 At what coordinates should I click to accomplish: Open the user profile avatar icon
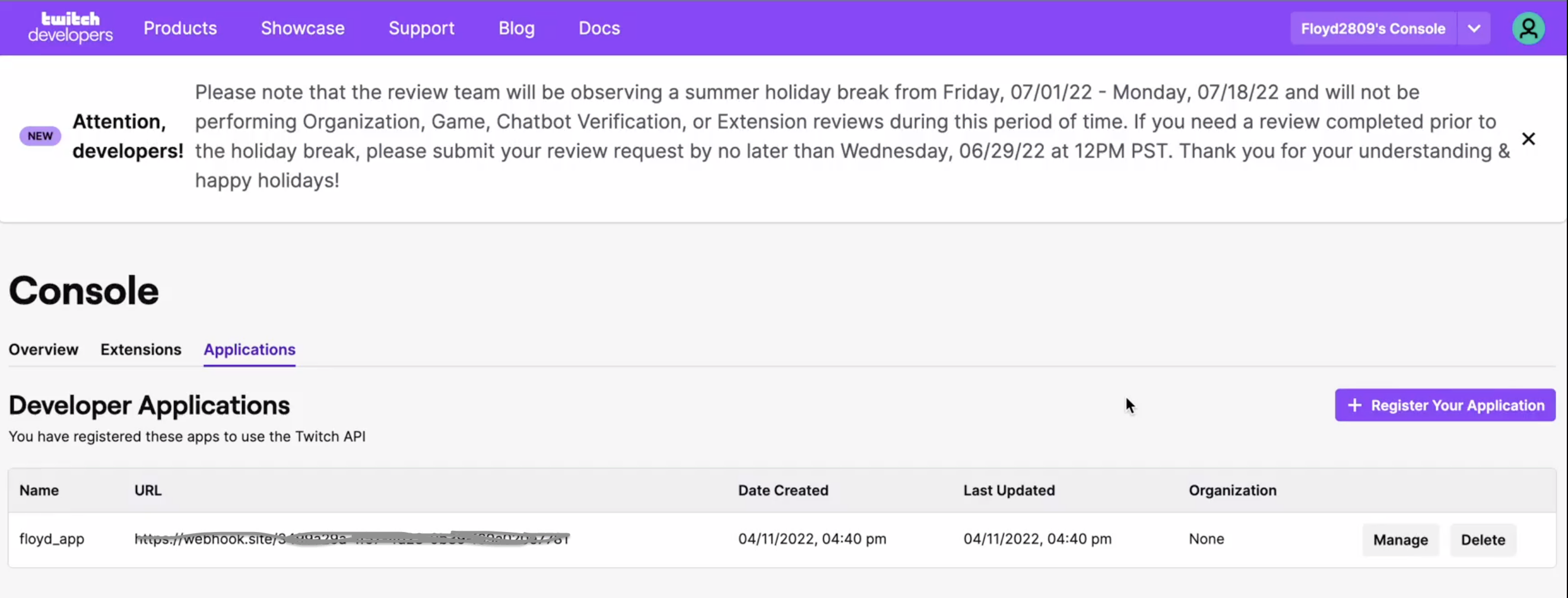point(1528,28)
